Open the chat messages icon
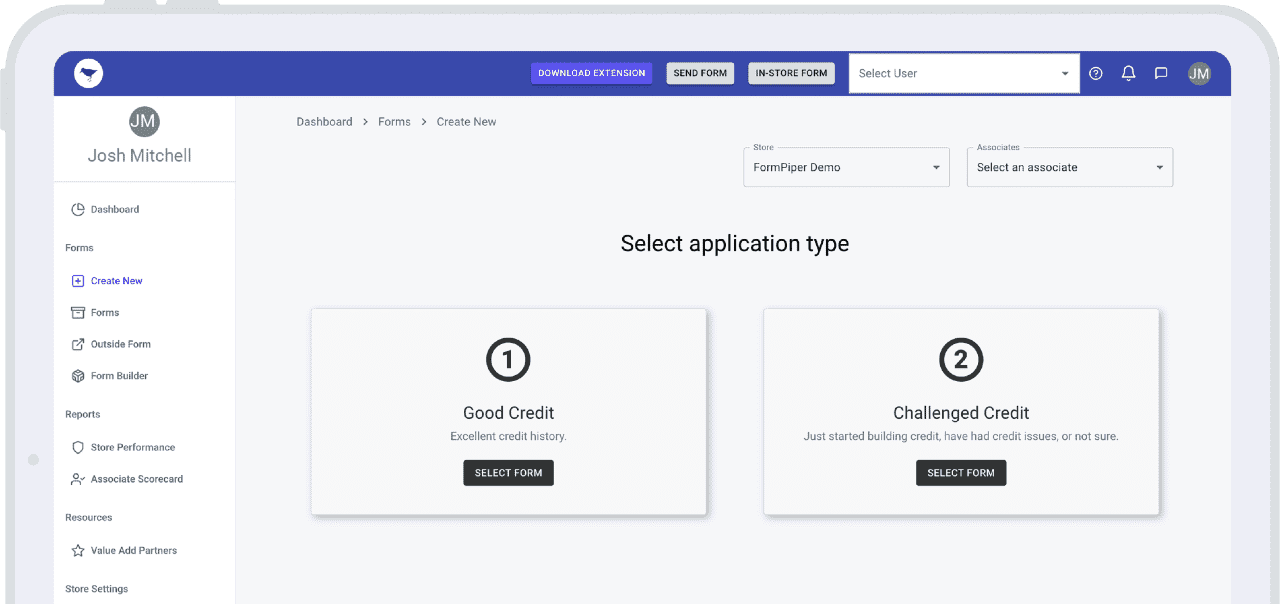Viewport: 1280px width, 604px height. 1161,73
